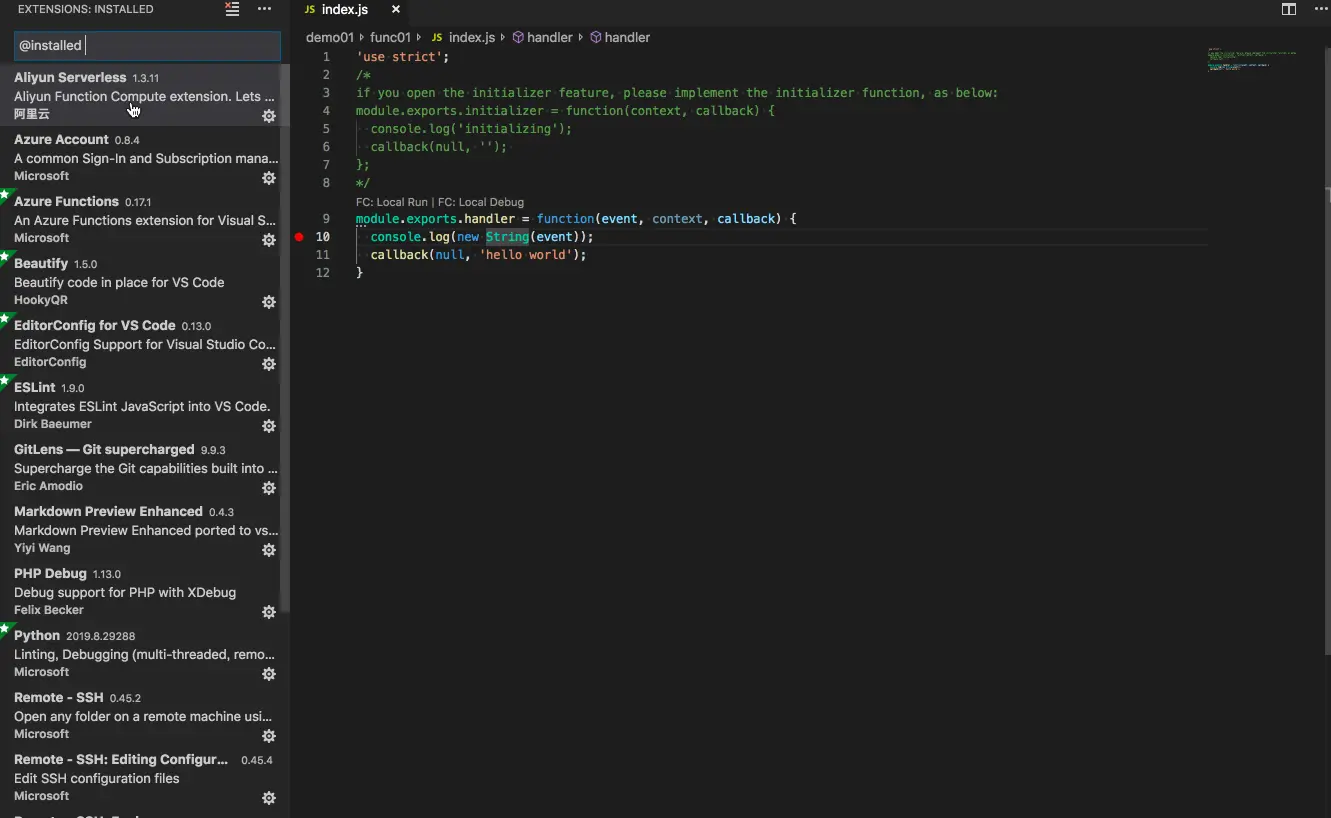Open More Actions menu in Extensions header
The height and width of the screenshot is (818, 1331).
264,9
